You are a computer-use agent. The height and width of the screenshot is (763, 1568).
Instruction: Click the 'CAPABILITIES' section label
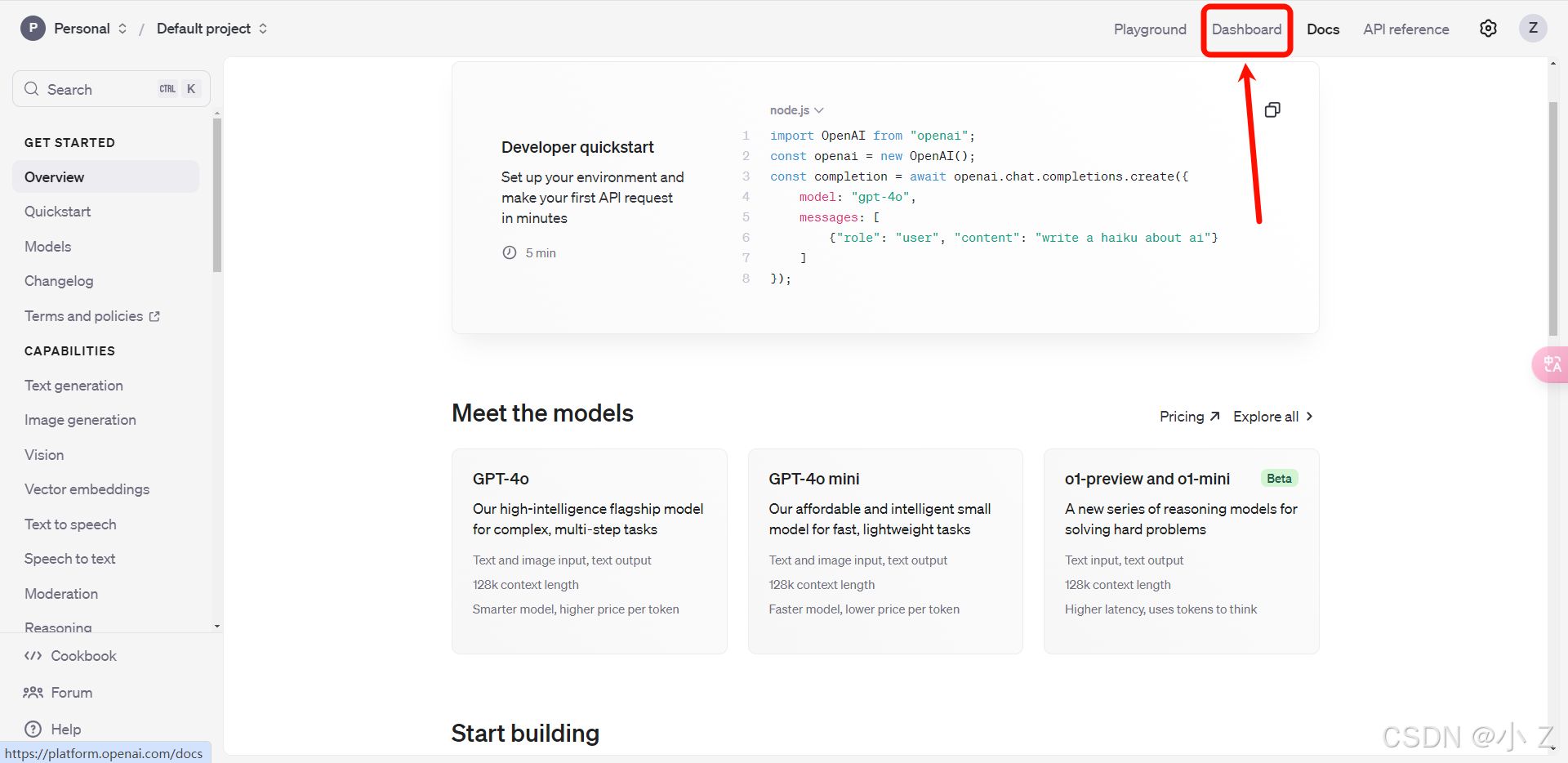click(x=69, y=351)
